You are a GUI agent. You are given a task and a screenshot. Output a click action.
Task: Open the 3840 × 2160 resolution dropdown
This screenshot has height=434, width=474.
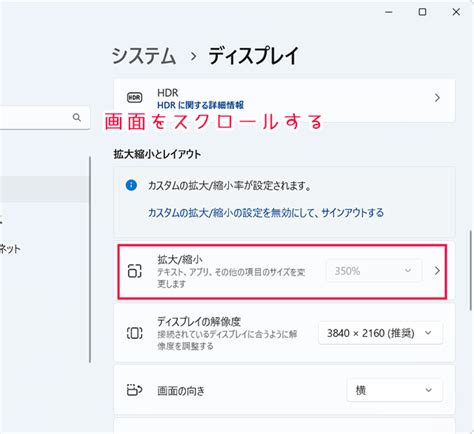click(x=380, y=333)
